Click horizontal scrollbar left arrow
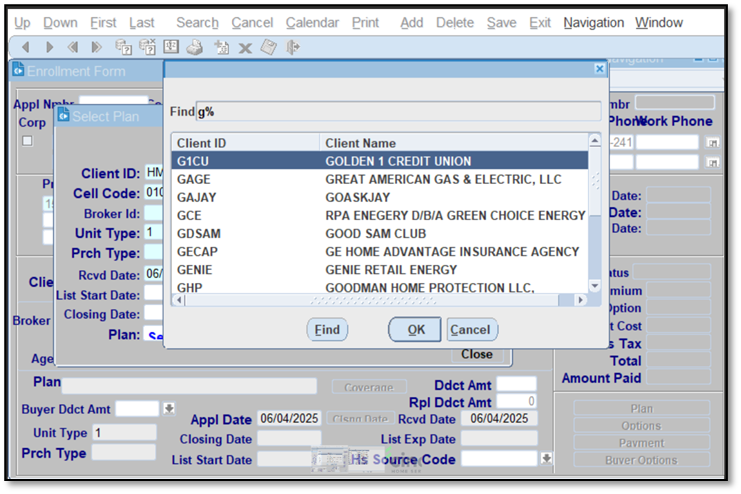 (179, 300)
